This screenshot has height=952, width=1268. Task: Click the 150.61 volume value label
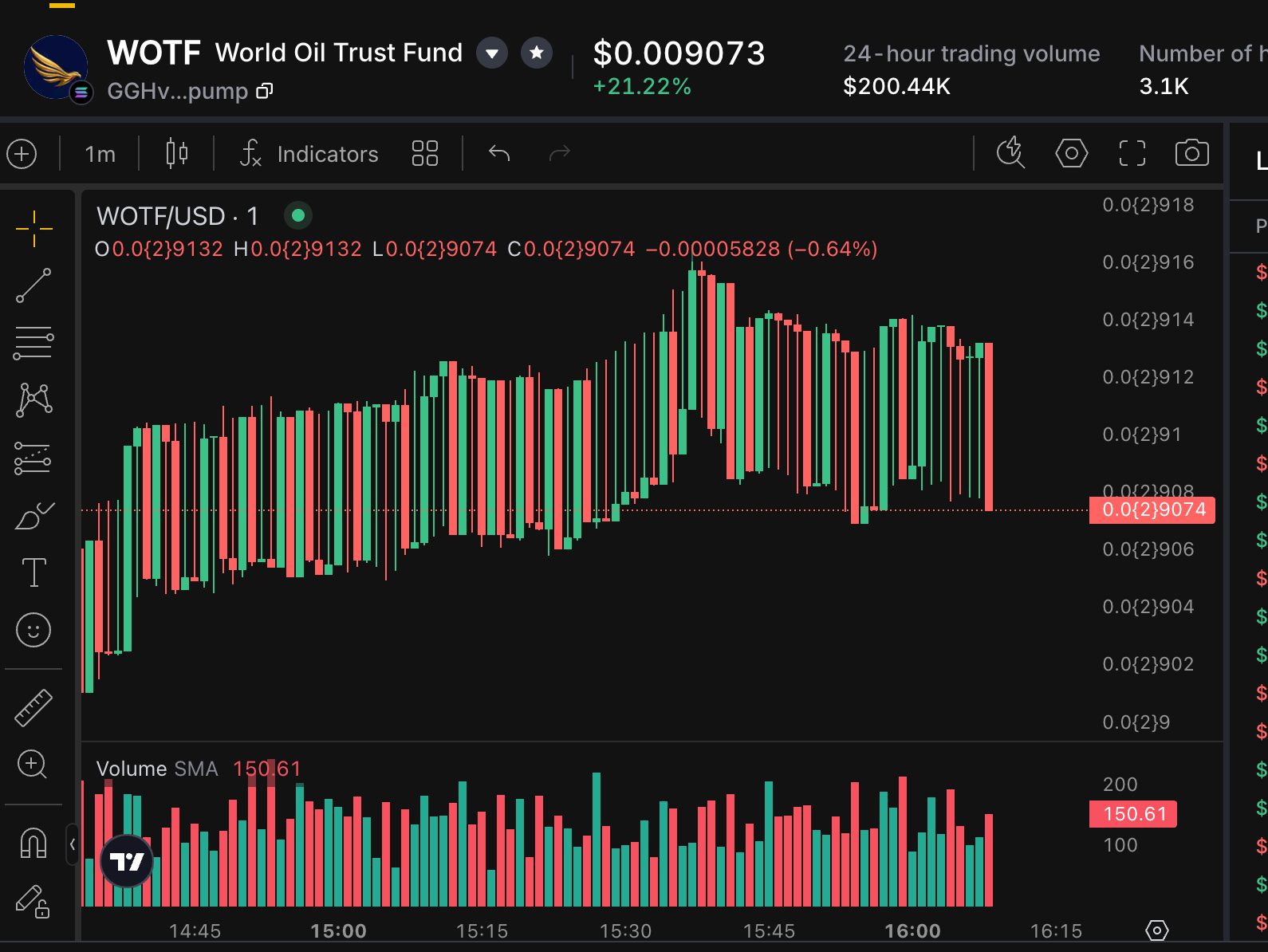pyautogui.click(x=1132, y=814)
